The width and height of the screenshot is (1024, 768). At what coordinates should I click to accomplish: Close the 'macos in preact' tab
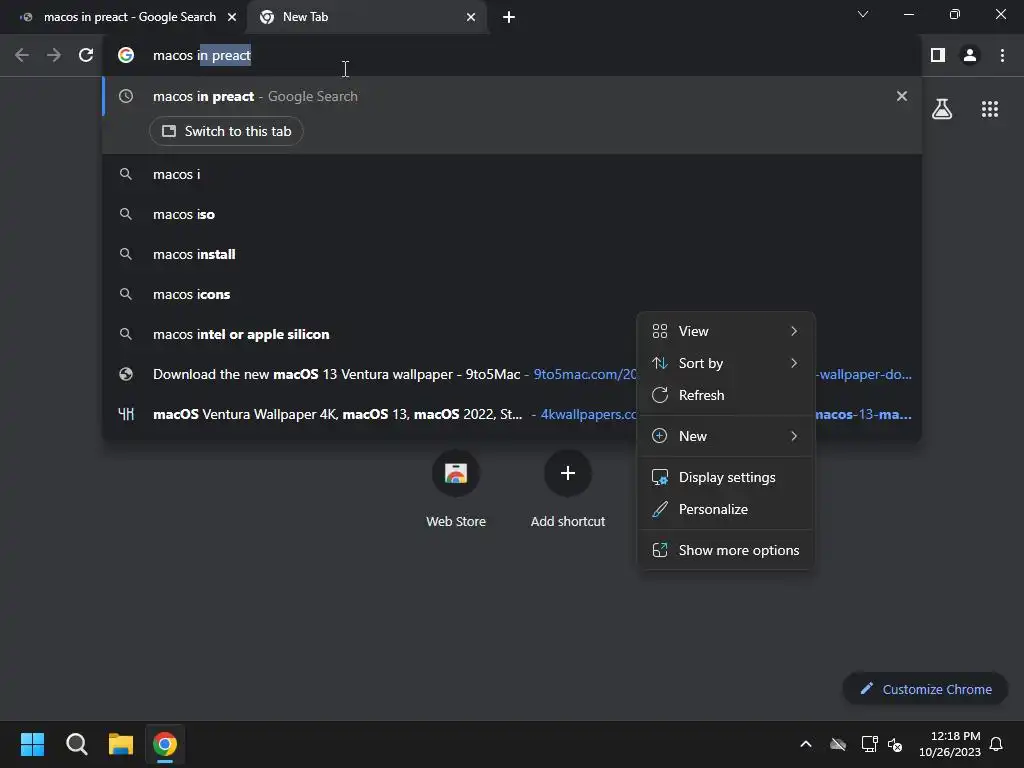[232, 17]
